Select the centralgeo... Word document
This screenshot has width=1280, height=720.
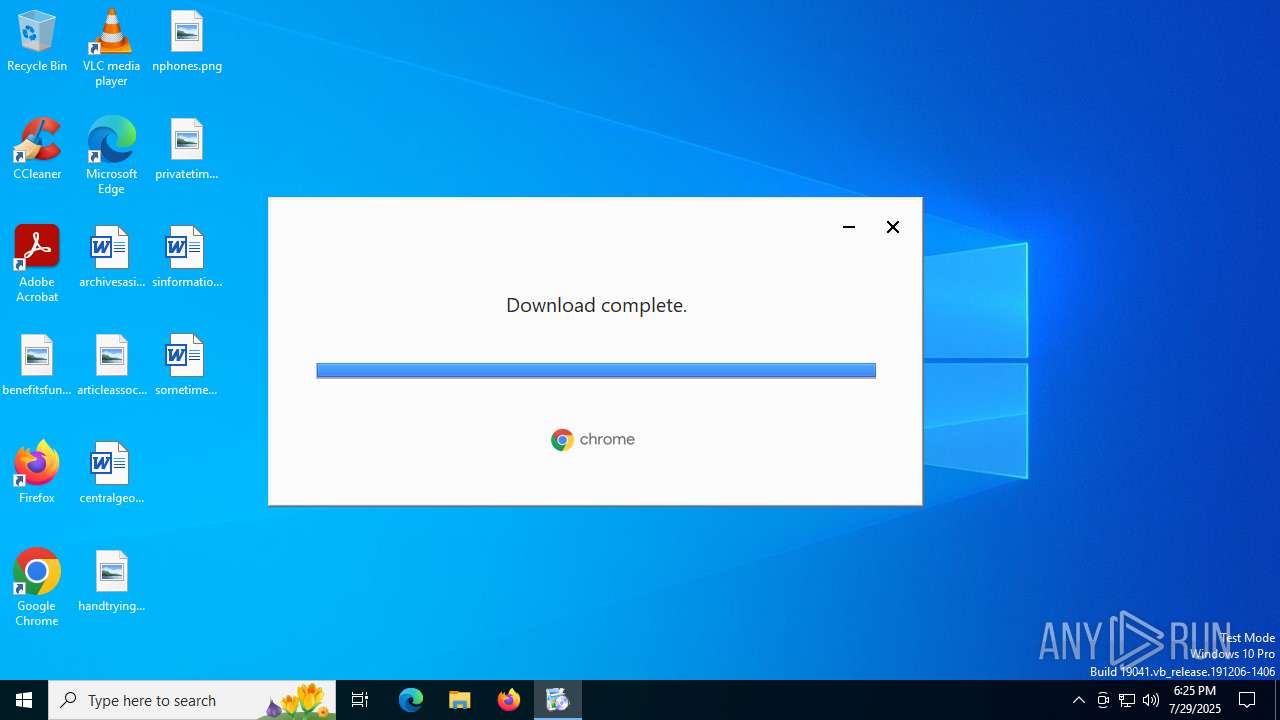pos(111,474)
